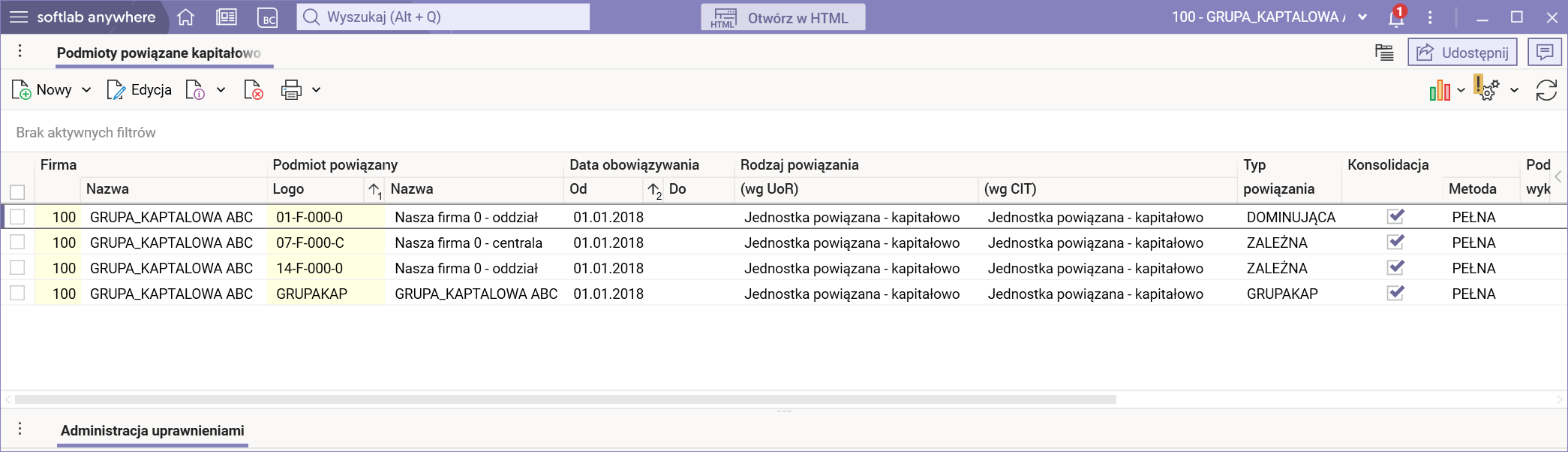
Task: Open the list view layout icon
Action: 1384,53
